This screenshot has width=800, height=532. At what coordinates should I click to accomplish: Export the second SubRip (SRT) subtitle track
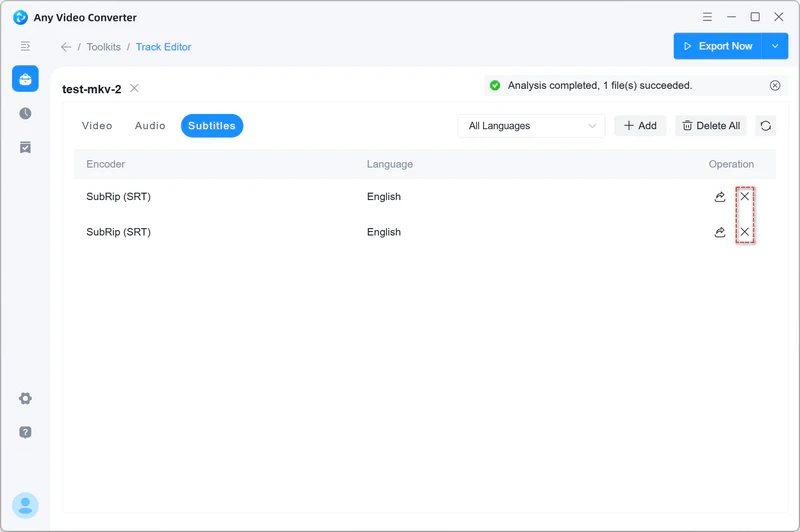[x=719, y=232]
